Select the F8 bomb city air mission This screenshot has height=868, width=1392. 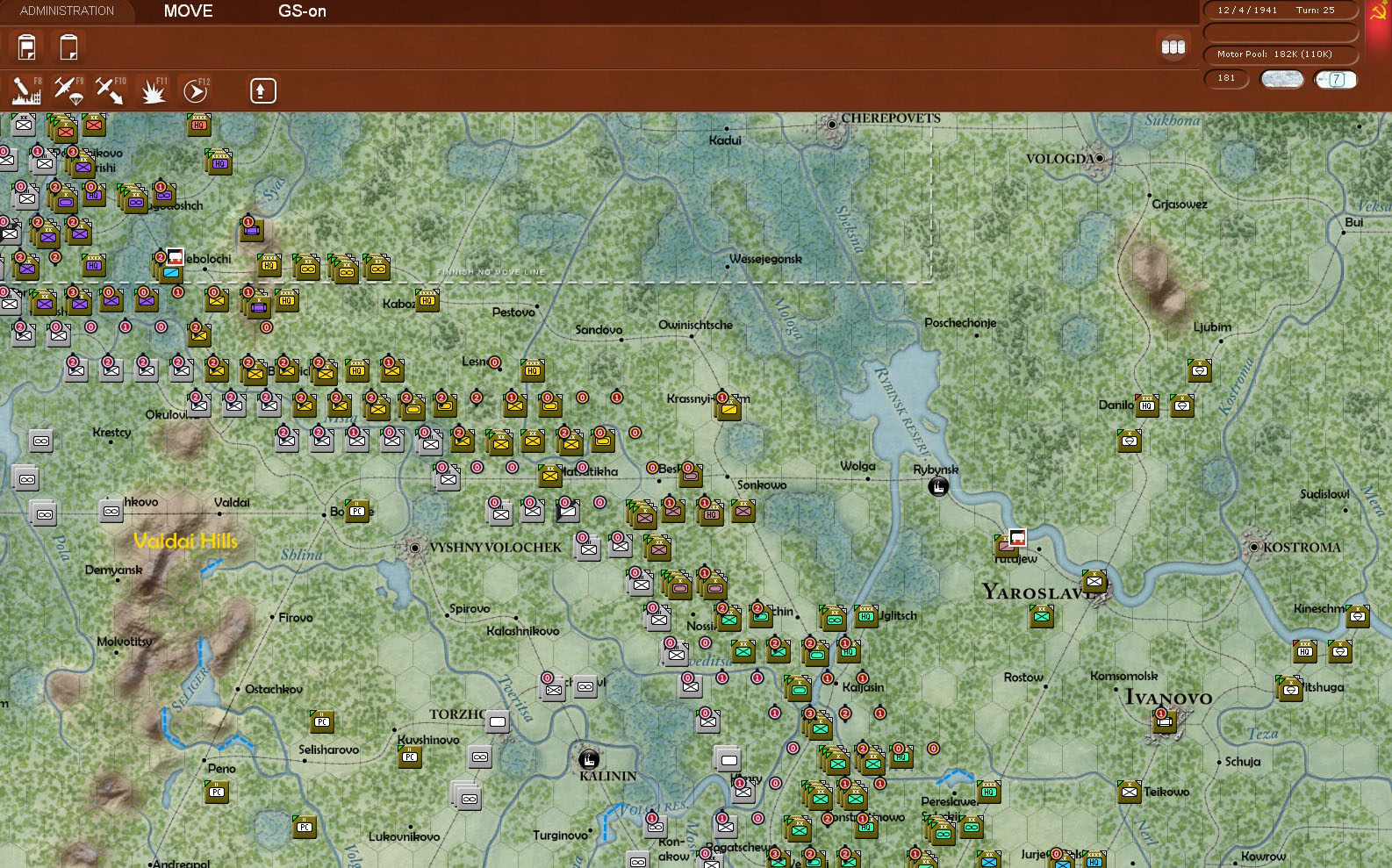[x=25, y=90]
